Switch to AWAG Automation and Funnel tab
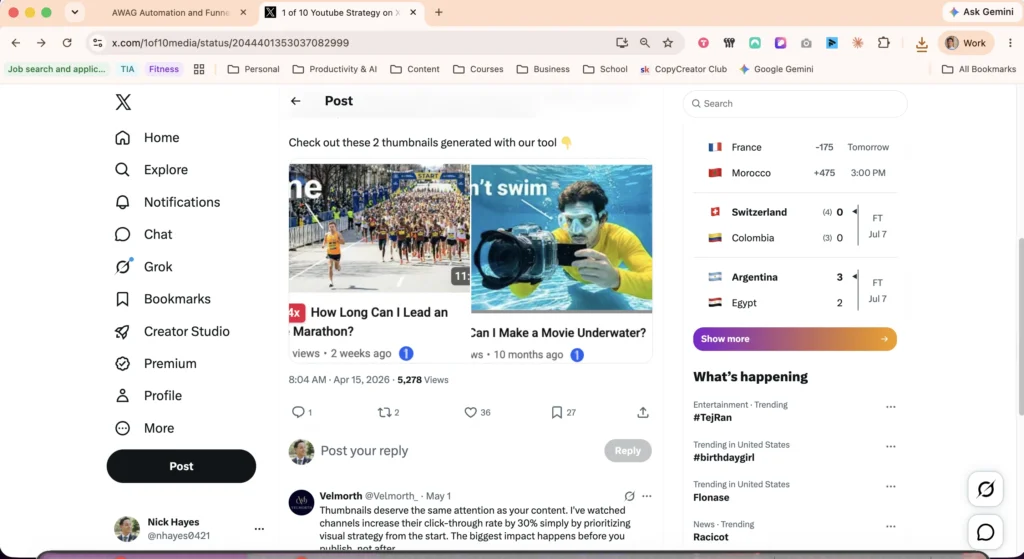This screenshot has width=1024, height=559. click(x=171, y=12)
